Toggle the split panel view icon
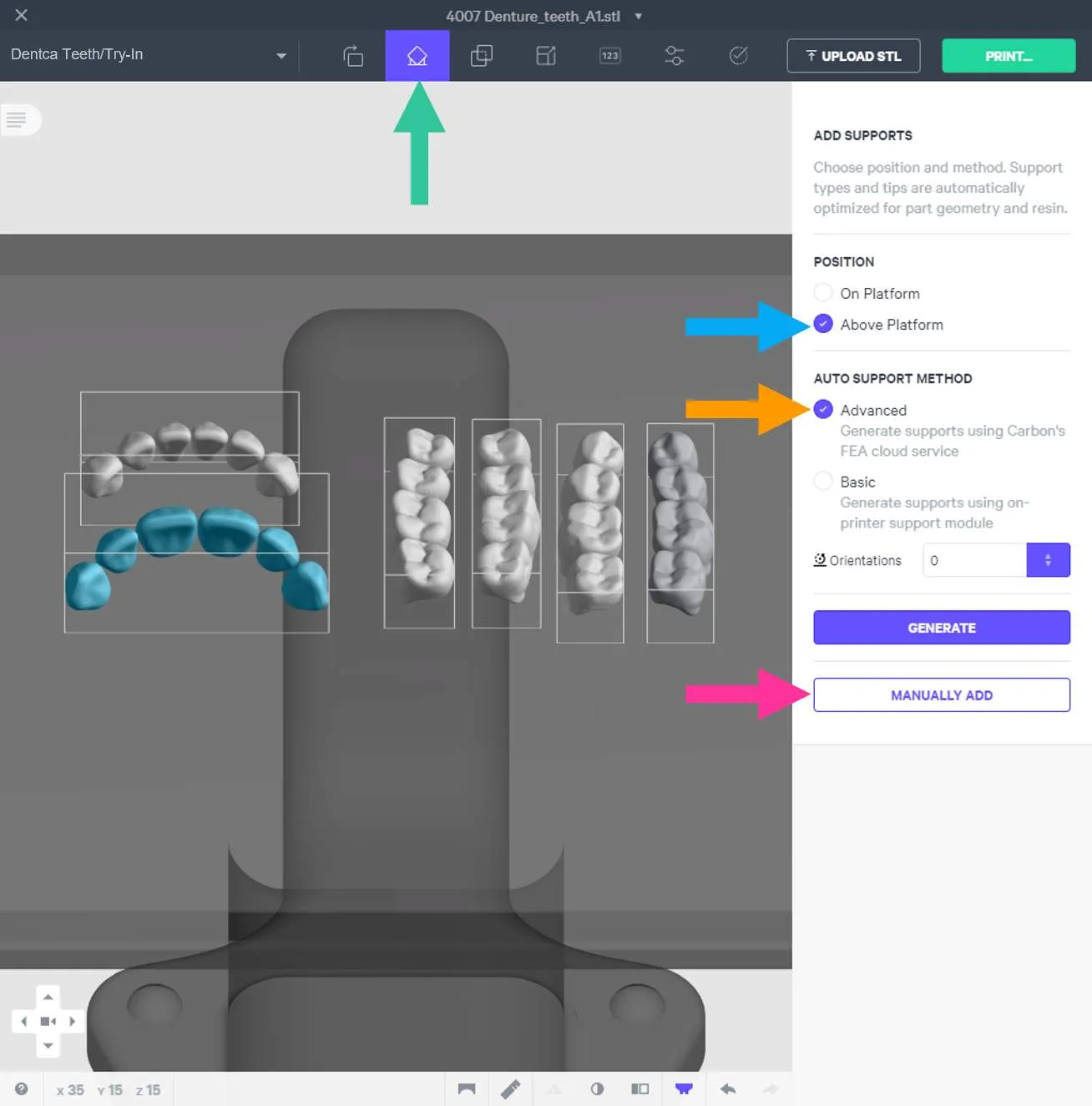This screenshot has width=1092, height=1106. [x=640, y=1088]
